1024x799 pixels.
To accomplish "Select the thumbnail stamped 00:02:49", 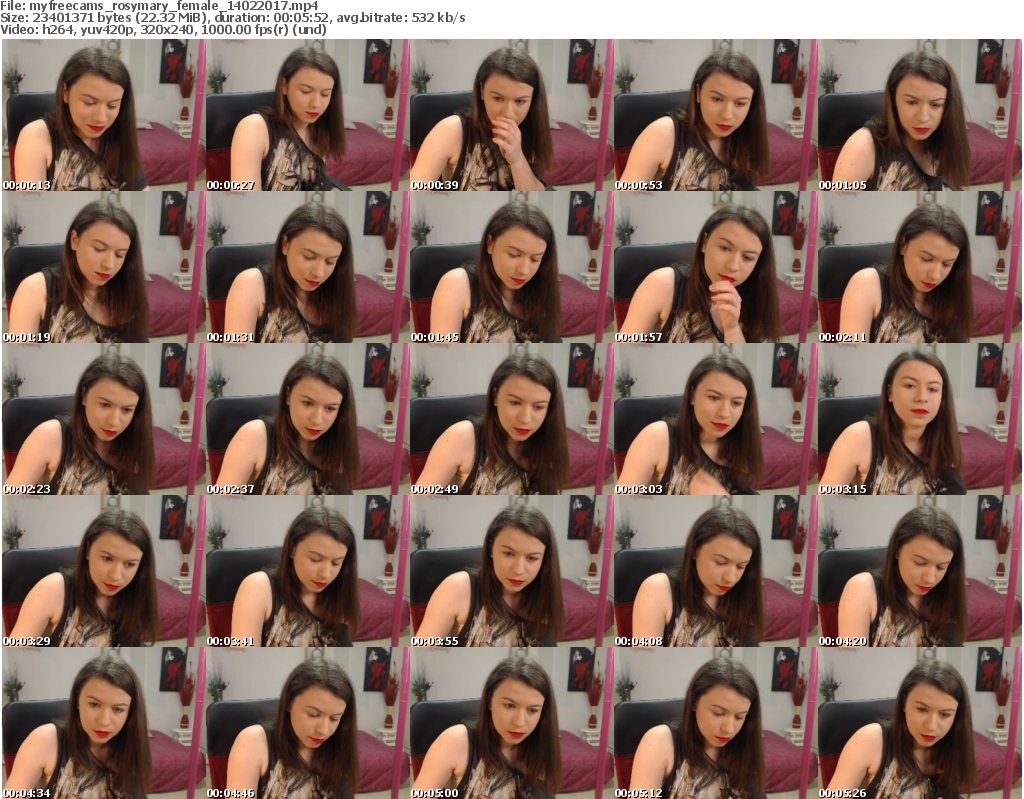I will [511, 419].
